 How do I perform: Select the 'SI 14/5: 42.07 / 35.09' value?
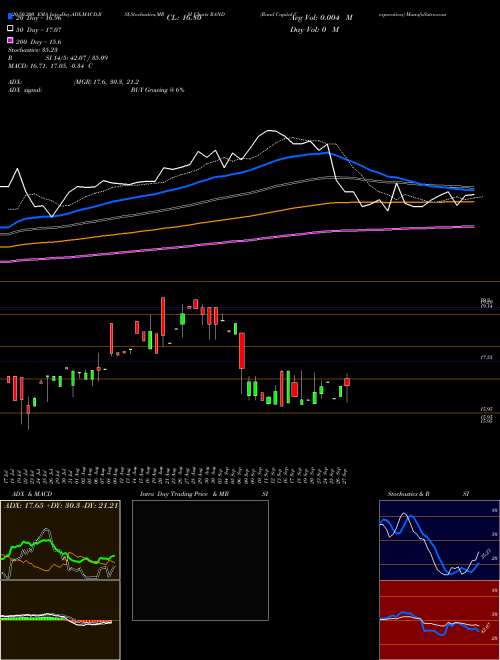(x=75, y=58)
